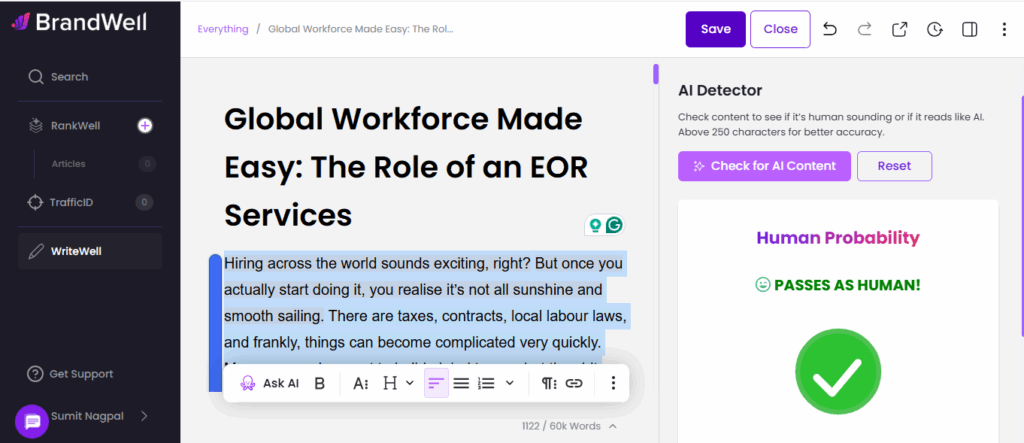Apply bold formatting with B icon
1024x443 pixels.
pos(320,383)
